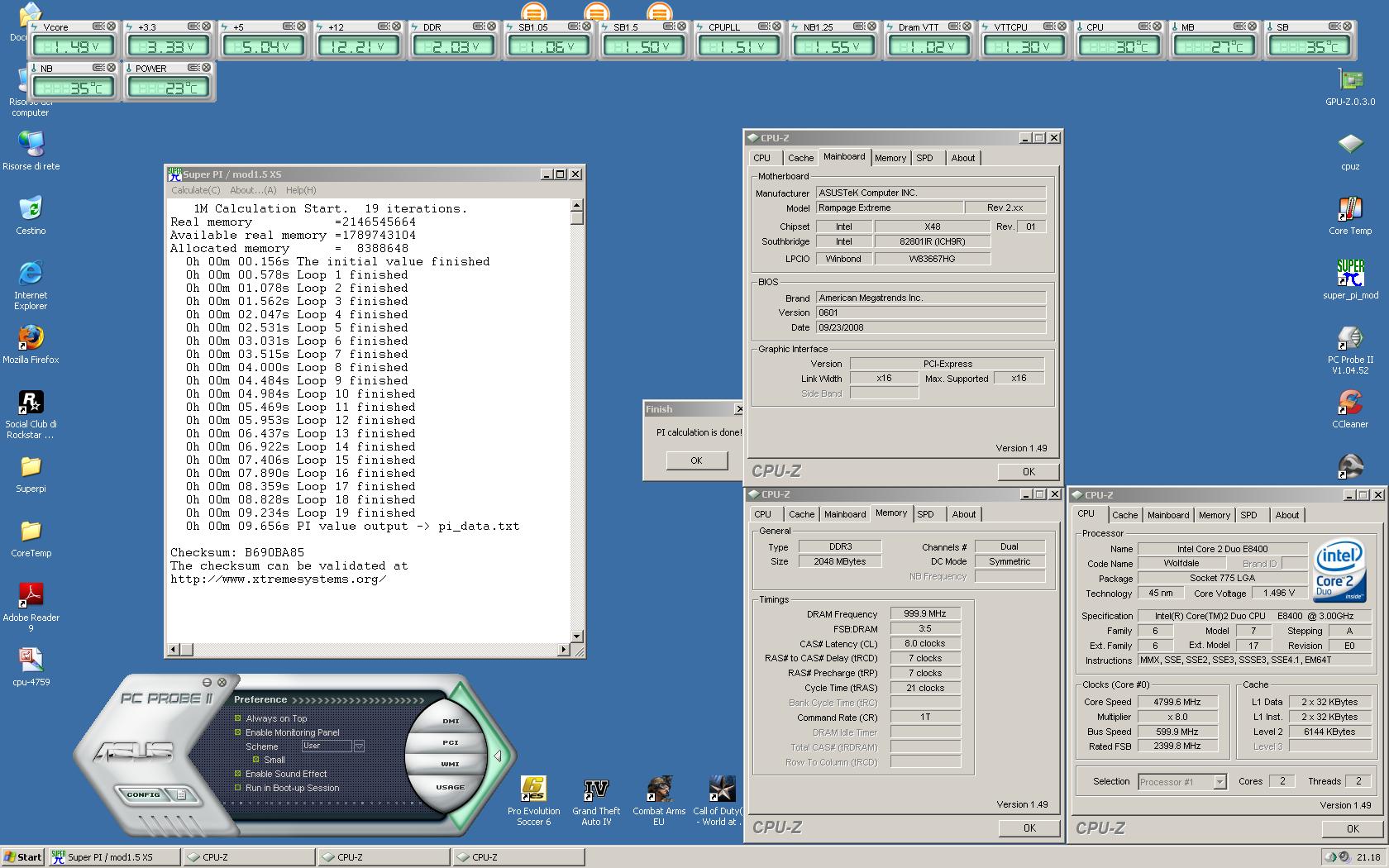Open the About...(A) menu in Super PI
This screenshot has width=1389, height=868.
(253, 190)
